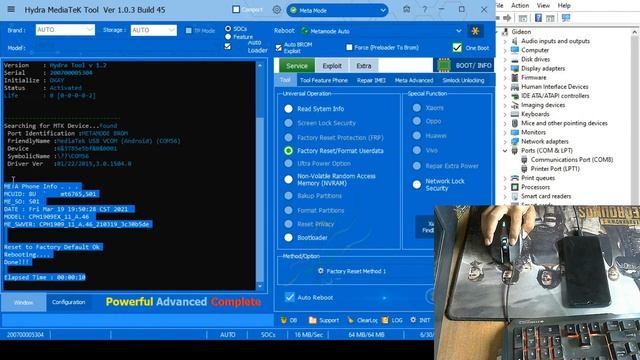Select the Printer Port (LPT1) icon
This screenshot has width=640, height=360.
(x=524, y=169)
